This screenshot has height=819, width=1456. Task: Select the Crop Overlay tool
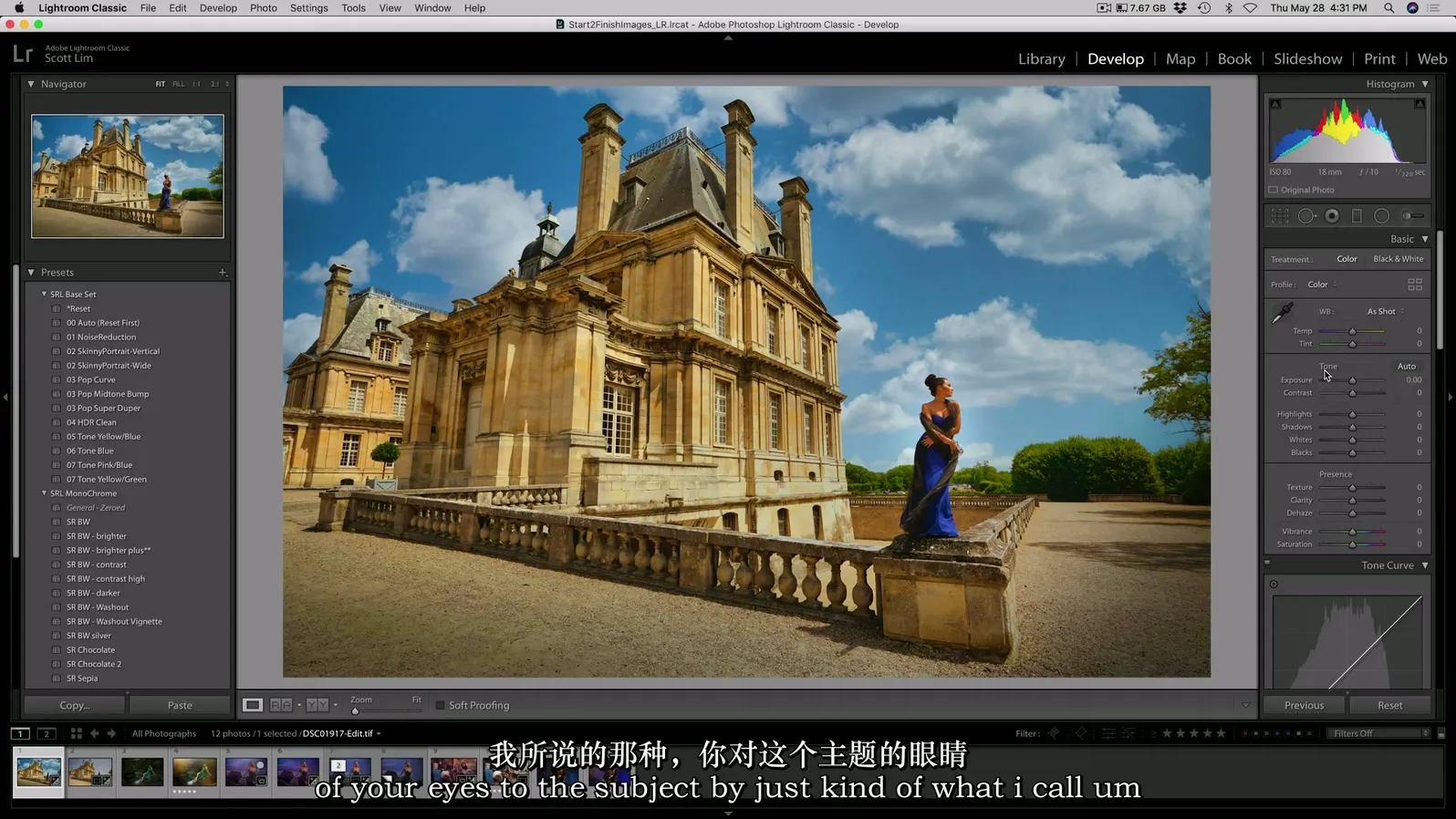[x=1280, y=216]
